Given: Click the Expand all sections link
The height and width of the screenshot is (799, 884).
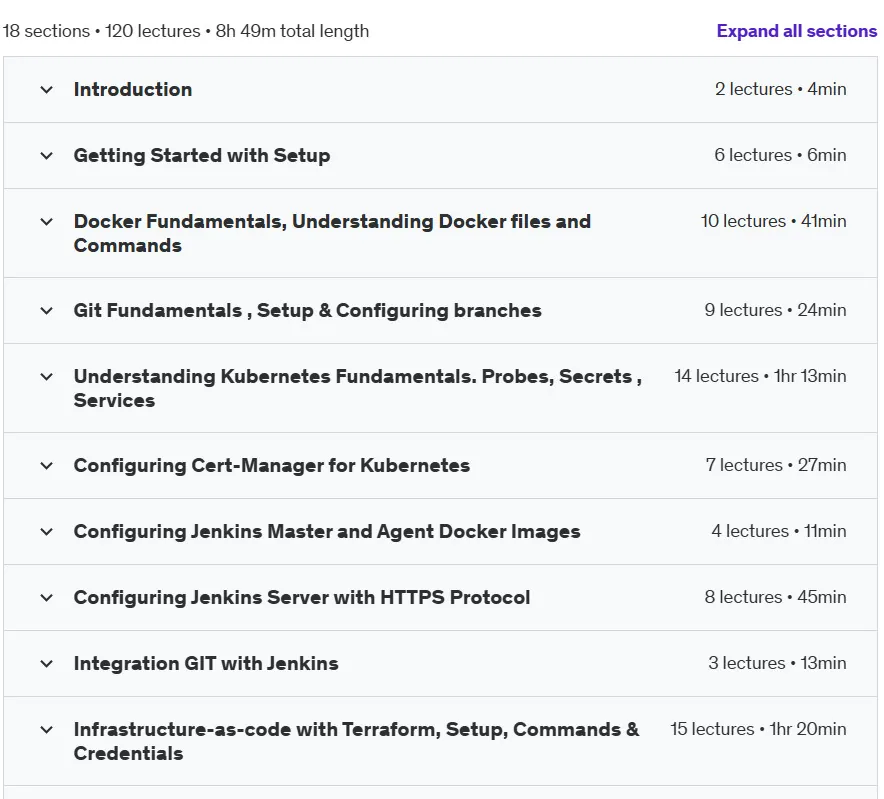Looking at the screenshot, I should [797, 31].
